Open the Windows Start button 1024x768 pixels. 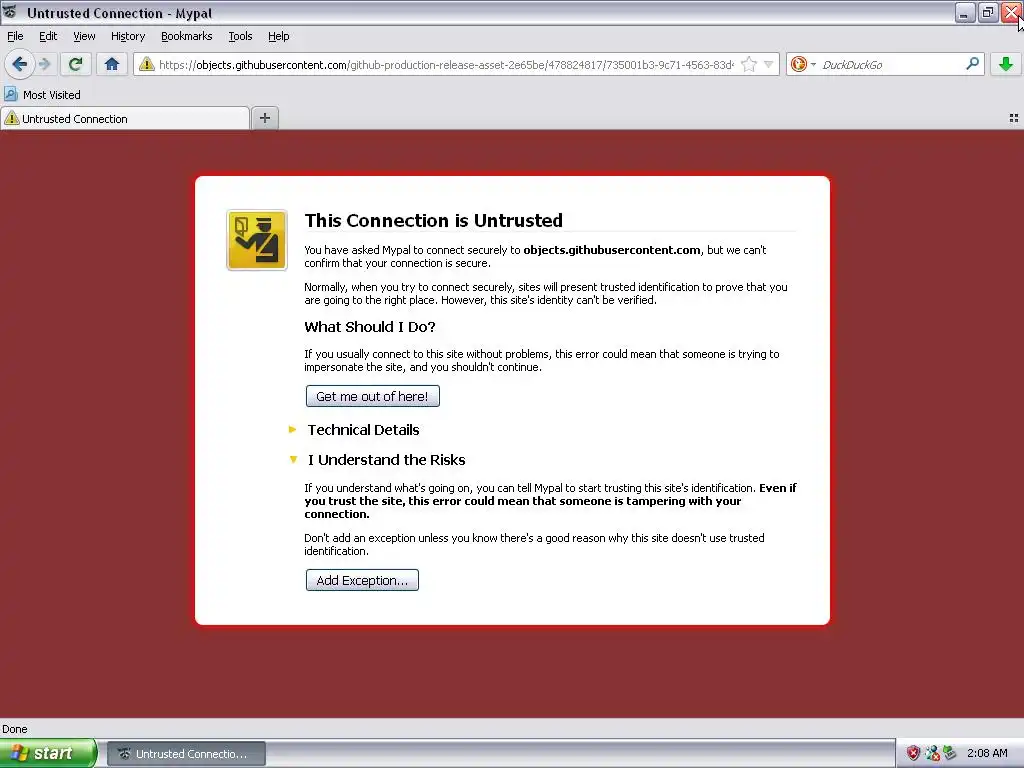(47, 753)
